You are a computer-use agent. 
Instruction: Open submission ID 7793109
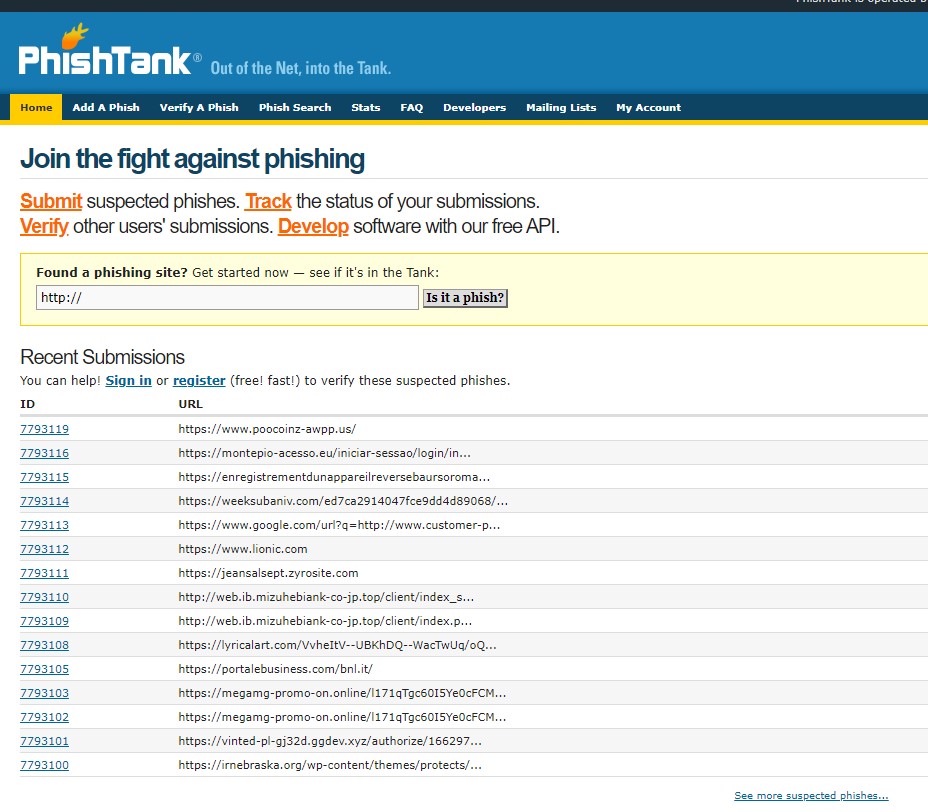point(44,621)
